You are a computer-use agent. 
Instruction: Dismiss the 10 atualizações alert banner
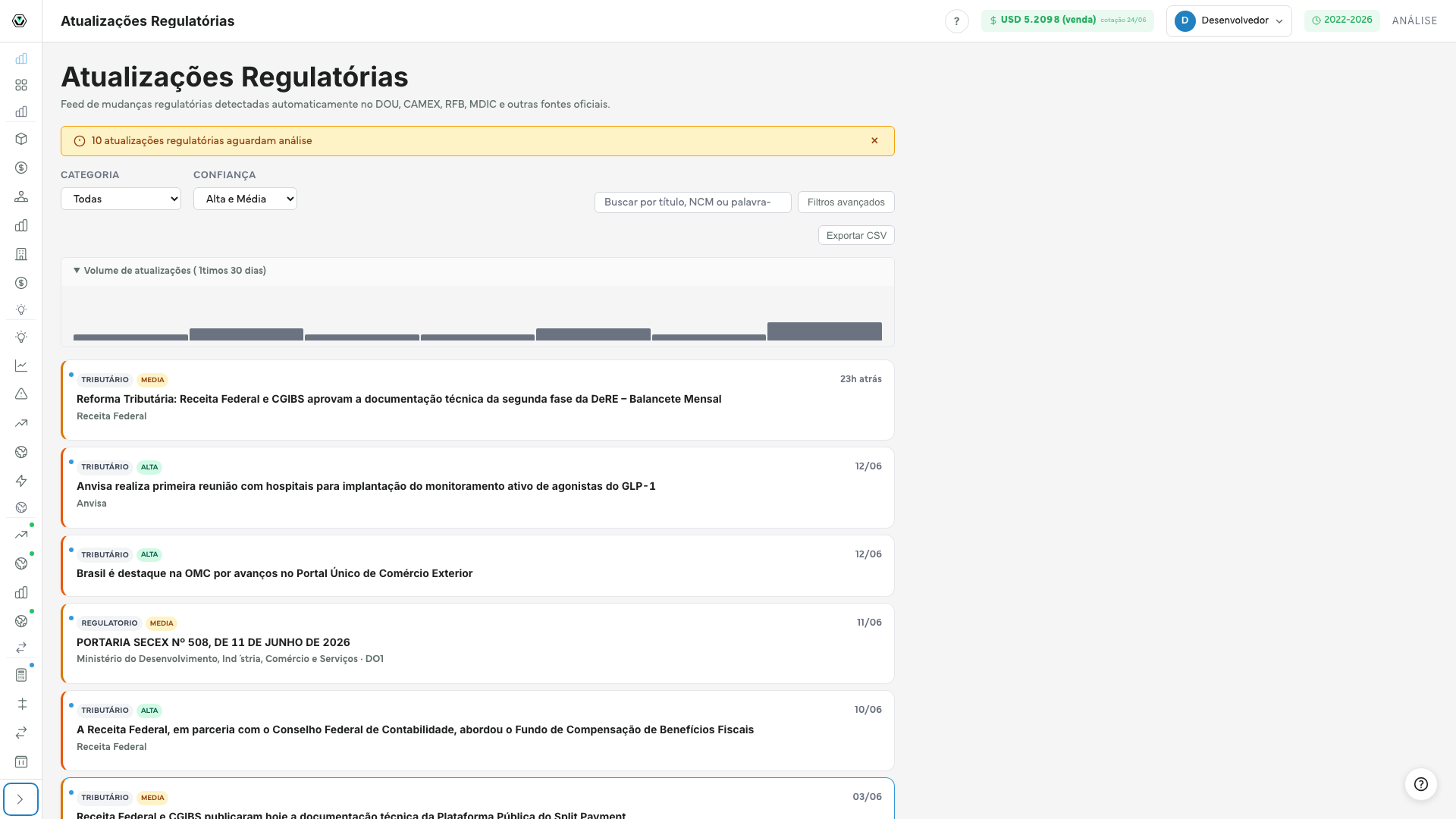click(x=874, y=140)
